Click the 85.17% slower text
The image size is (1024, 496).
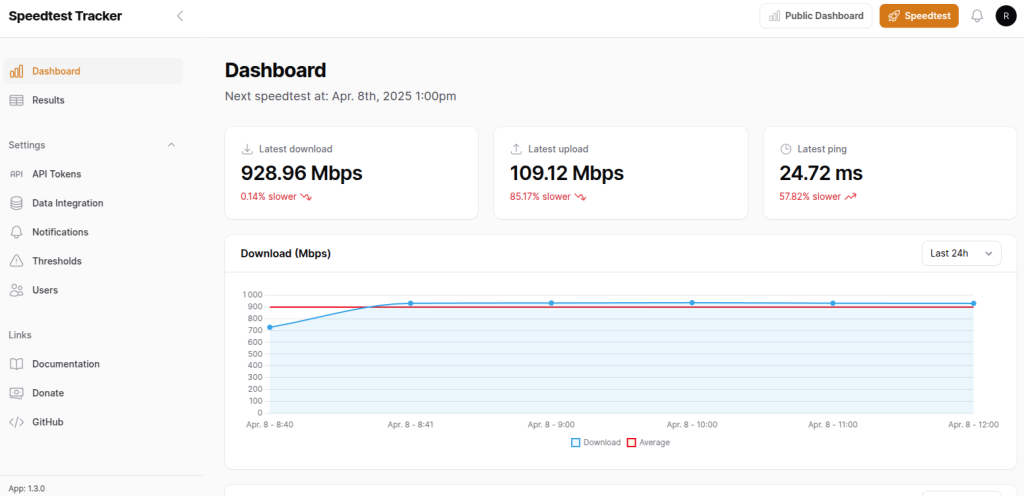click(540, 196)
